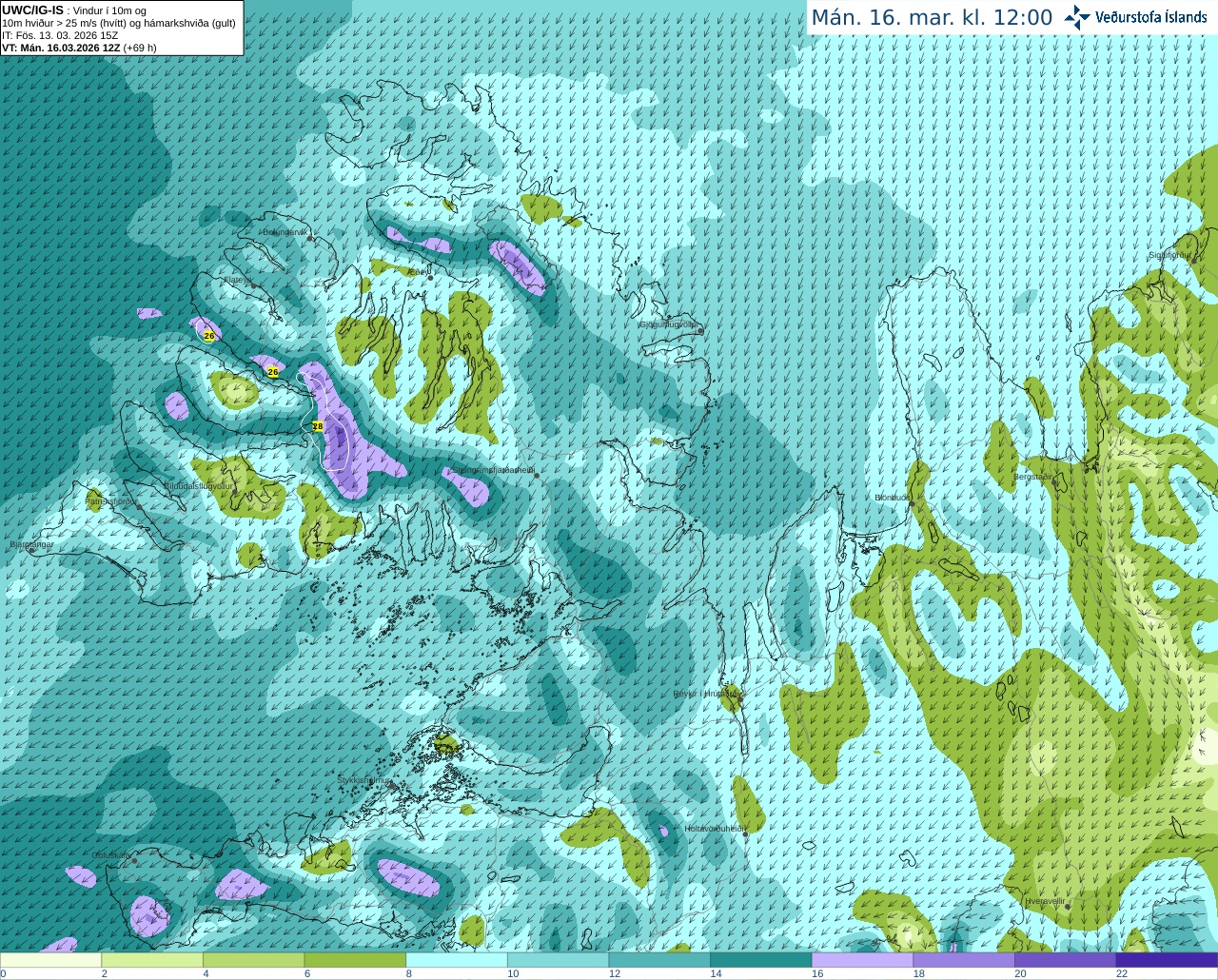Select the darkest violet legend swatch above 22
Viewport: 1218px width, 980px height.
tap(1167, 960)
